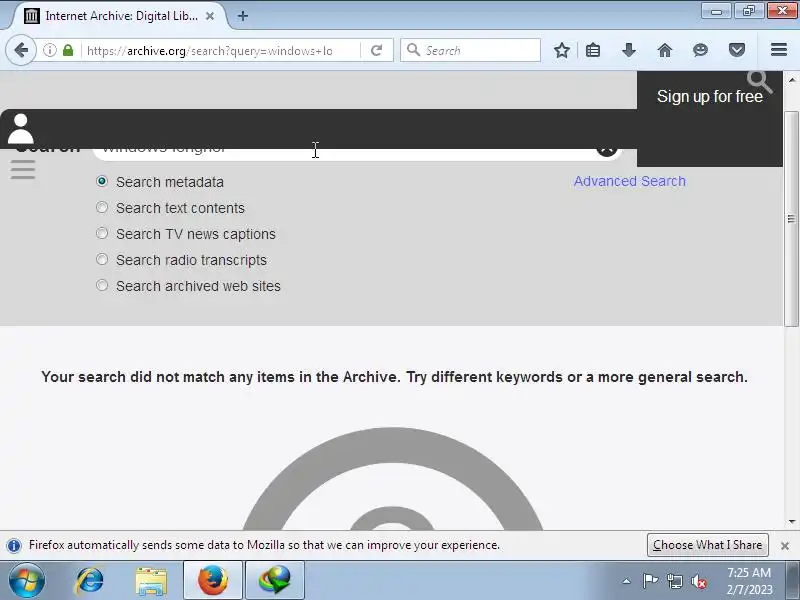Open the downloads arrow icon
800x600 pixels.
point(629,50)
